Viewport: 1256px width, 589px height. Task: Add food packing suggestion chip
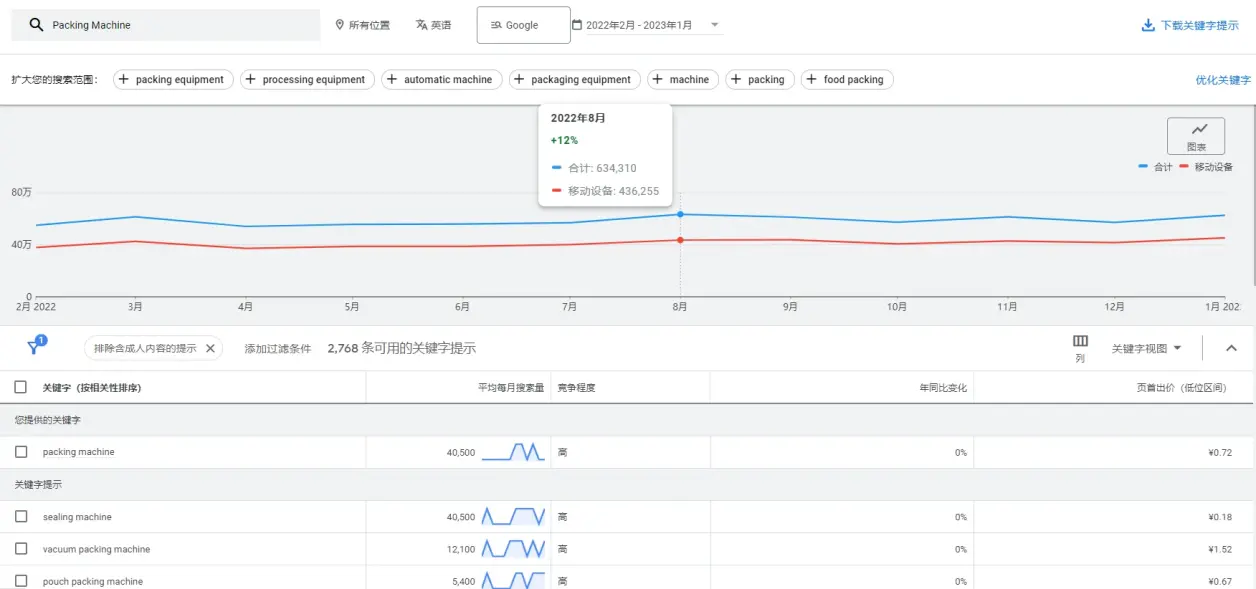(847, 80)
